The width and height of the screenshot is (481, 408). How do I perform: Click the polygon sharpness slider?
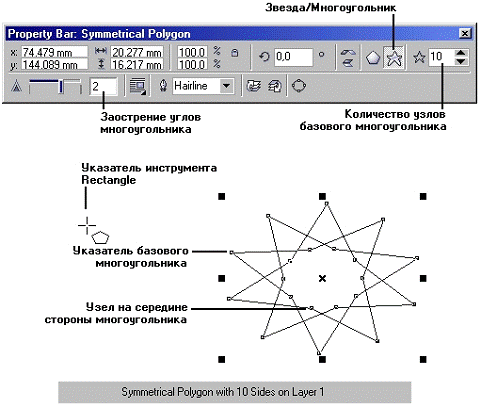[x=55, y=87]
